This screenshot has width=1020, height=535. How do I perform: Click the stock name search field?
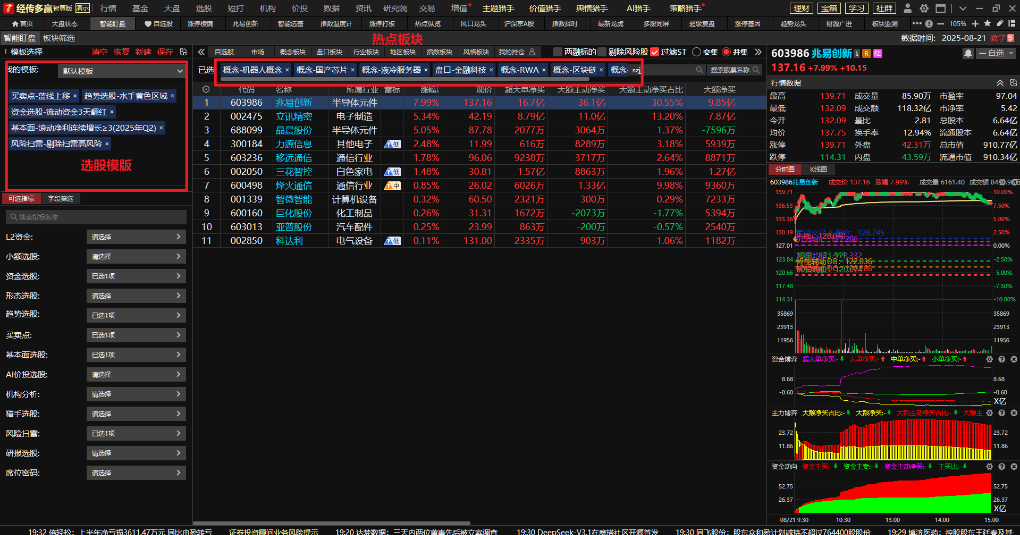click(x=734, y=70)
